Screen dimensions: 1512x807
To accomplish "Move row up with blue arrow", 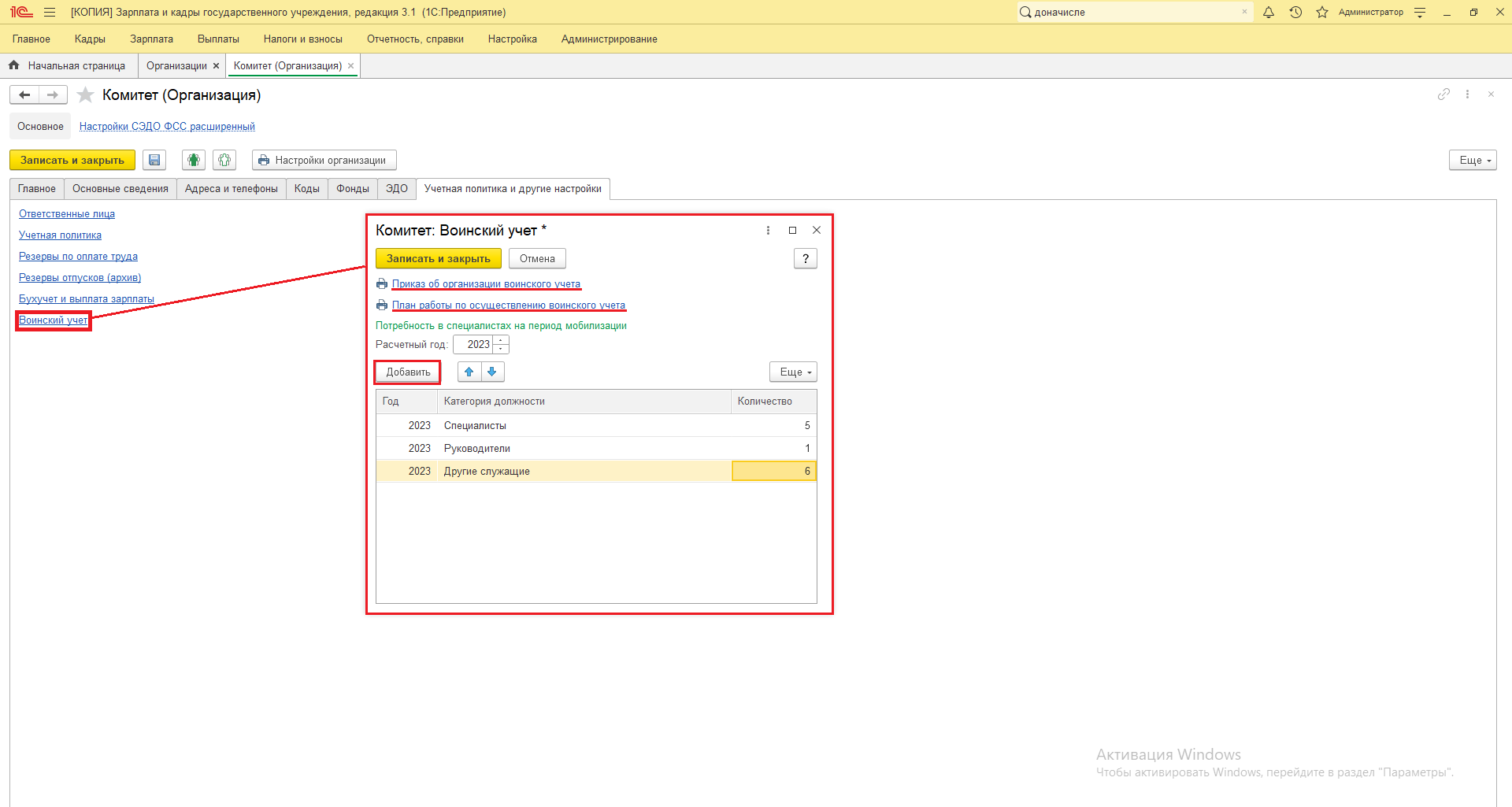I will 469,372.
